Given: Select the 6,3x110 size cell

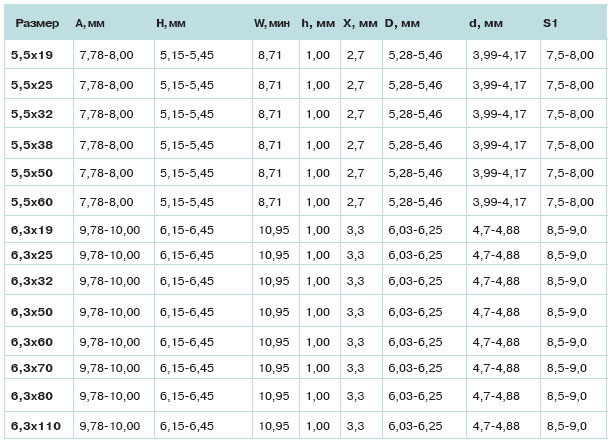Looking at the screenshot, I should coord(36,426).
